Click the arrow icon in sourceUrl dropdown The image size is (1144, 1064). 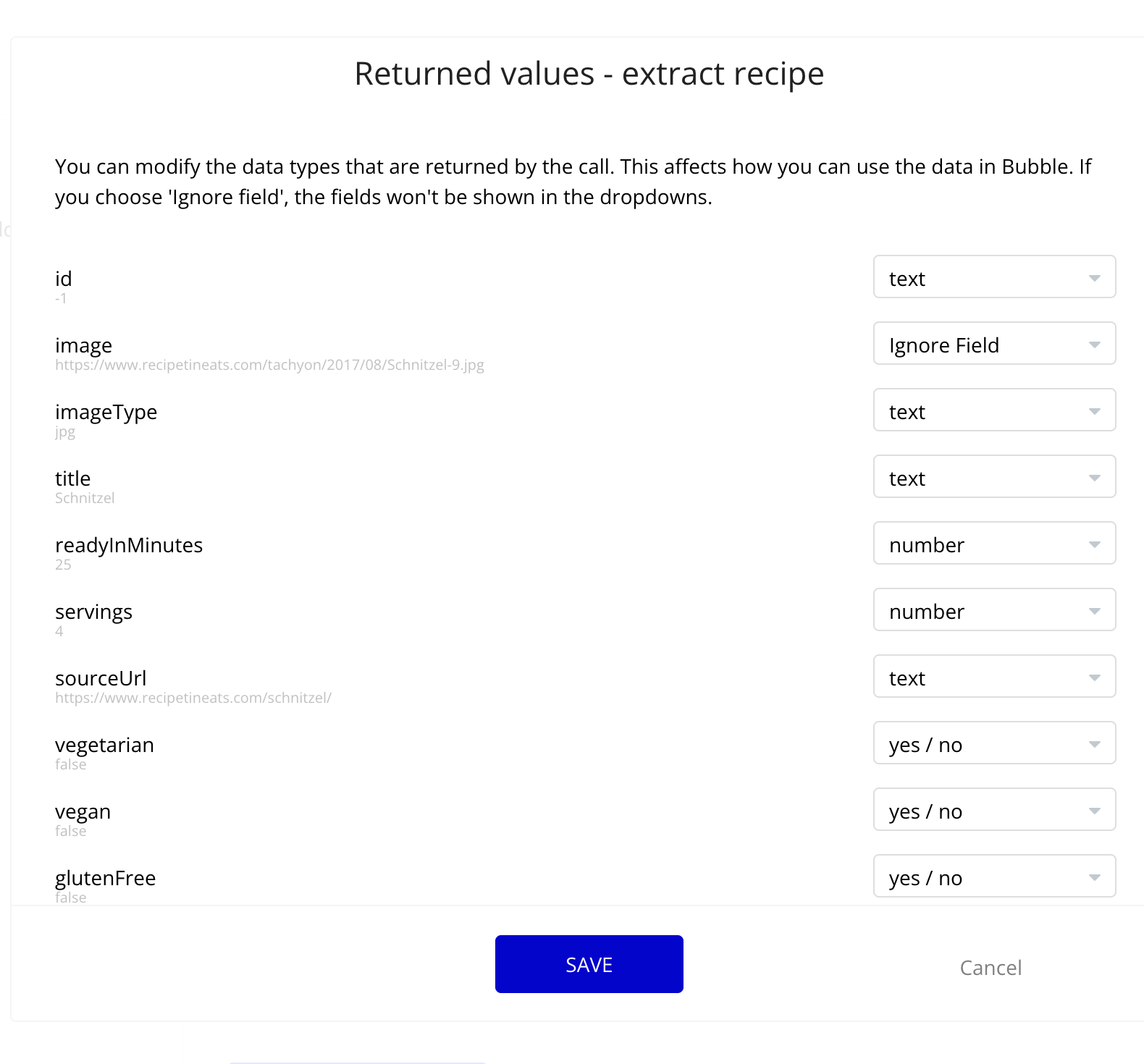1095,677
